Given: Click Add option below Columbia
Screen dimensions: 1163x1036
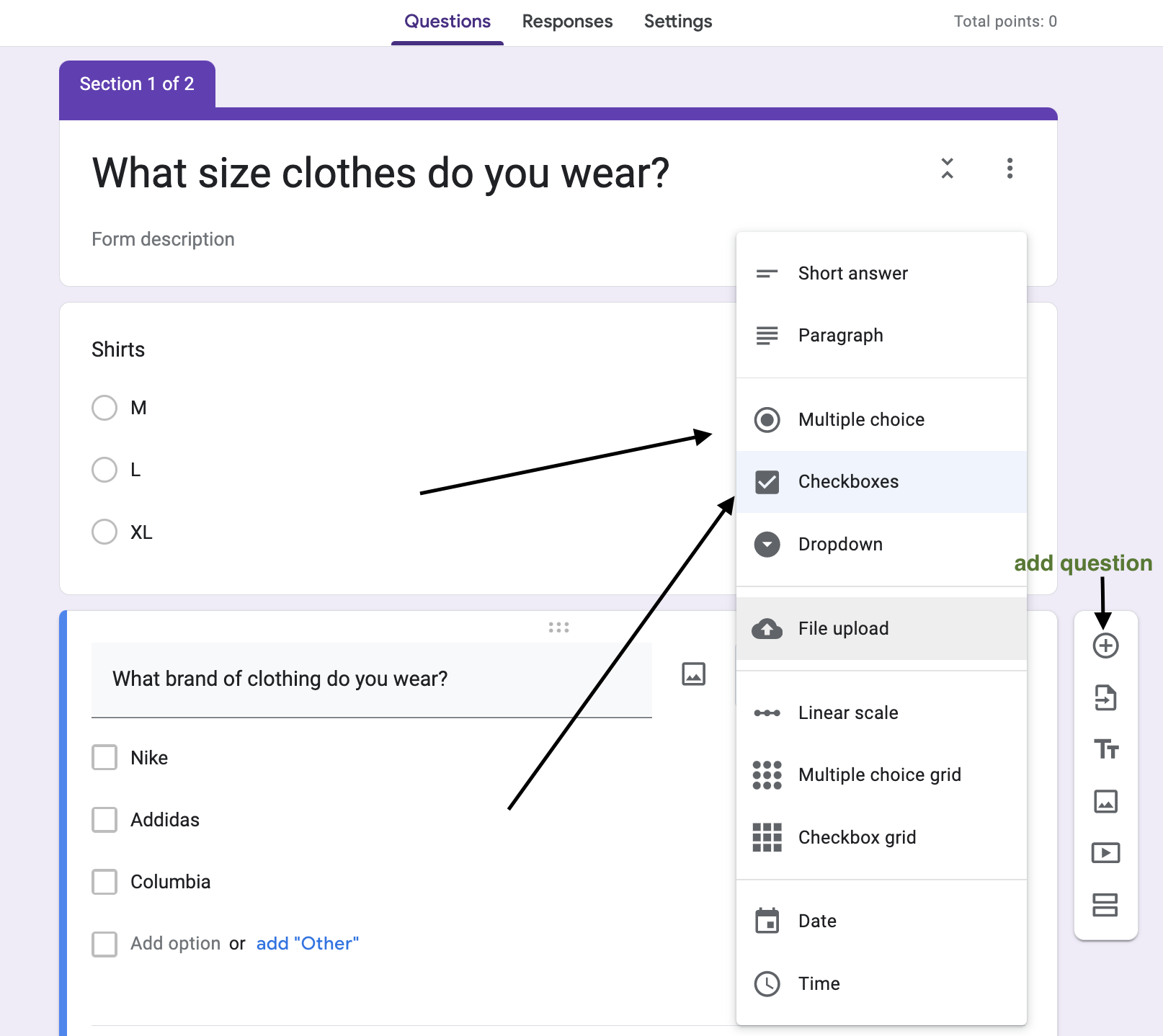Looking at the screenshot, I should (x=174, y=943).
